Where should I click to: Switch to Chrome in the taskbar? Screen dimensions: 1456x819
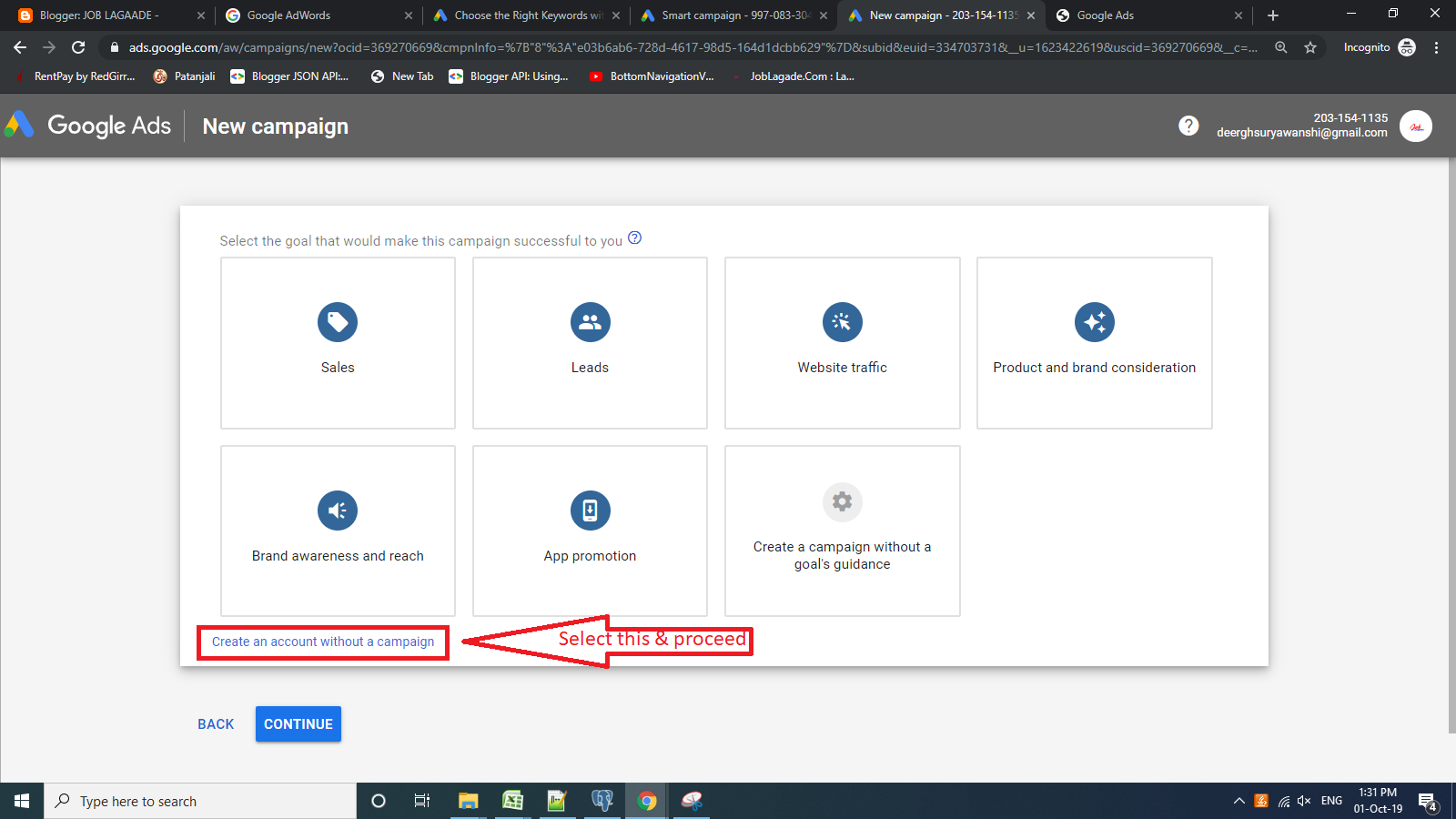click(x=647, y=801)
